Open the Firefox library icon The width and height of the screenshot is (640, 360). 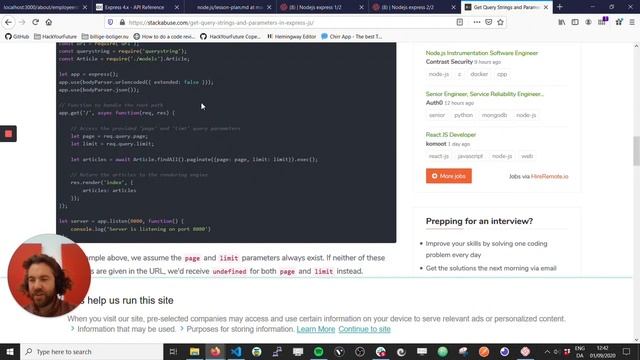coord(562,22)
